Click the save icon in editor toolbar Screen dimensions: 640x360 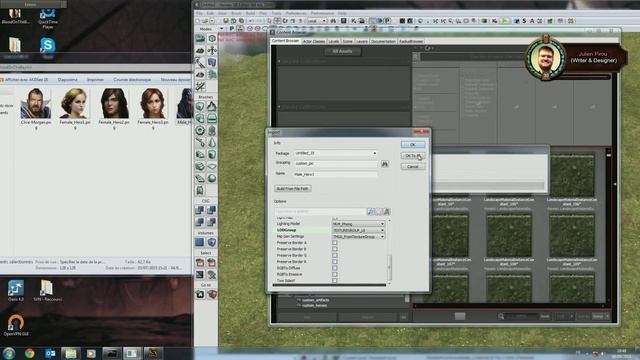[225, 21]
